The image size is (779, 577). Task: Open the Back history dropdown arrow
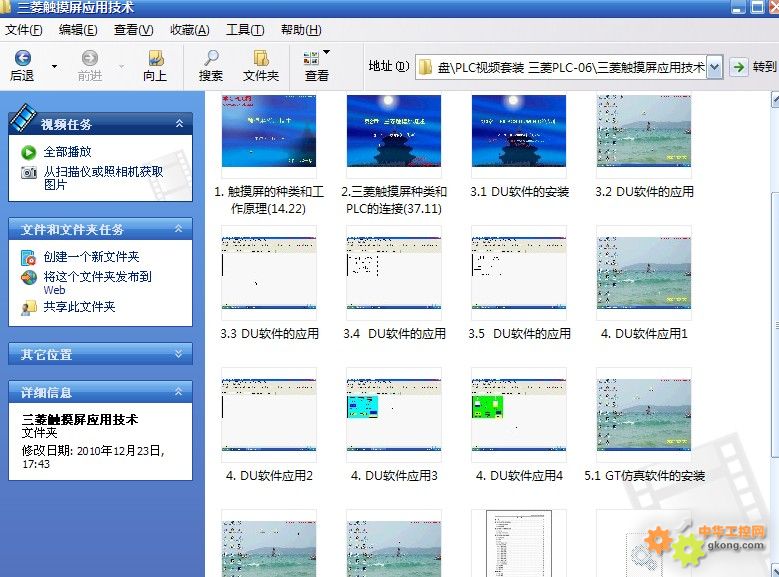[x=54, y=66]
